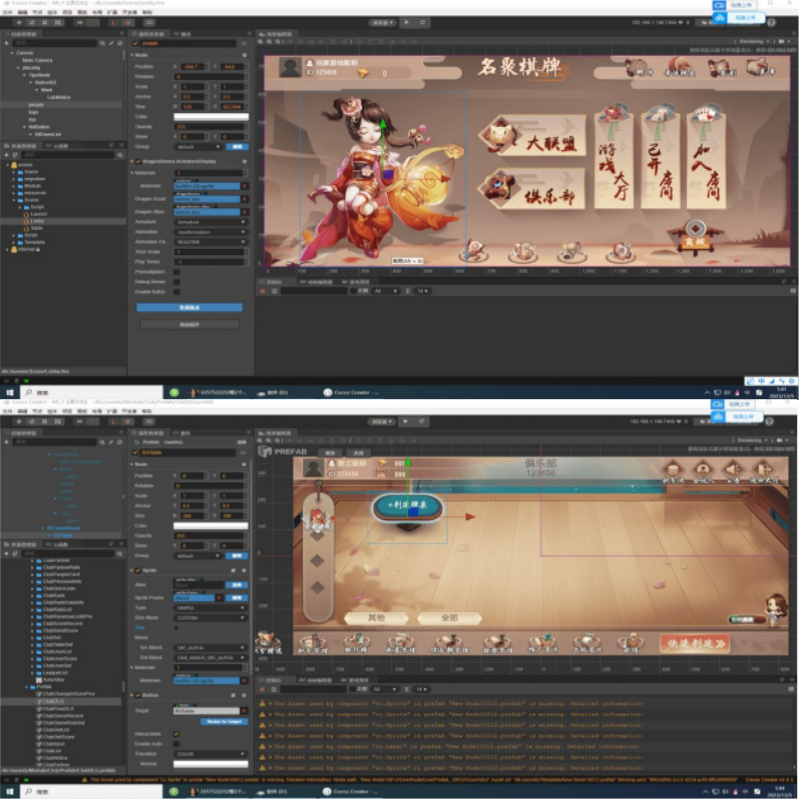Screen dimensions: 800x800
Task: Collapse the Canvas node in Lobby hierarchy
Action: click(12, 53)
